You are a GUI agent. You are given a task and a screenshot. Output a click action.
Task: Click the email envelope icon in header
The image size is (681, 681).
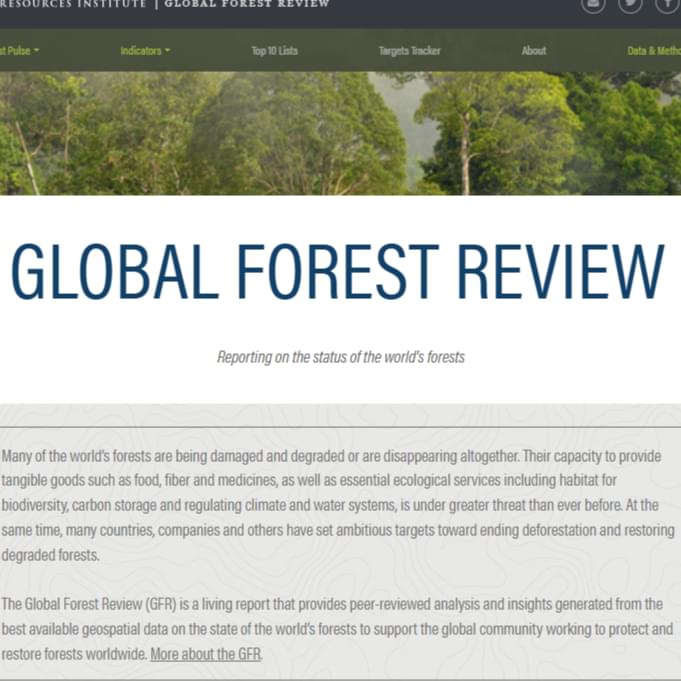click(594, 4)
